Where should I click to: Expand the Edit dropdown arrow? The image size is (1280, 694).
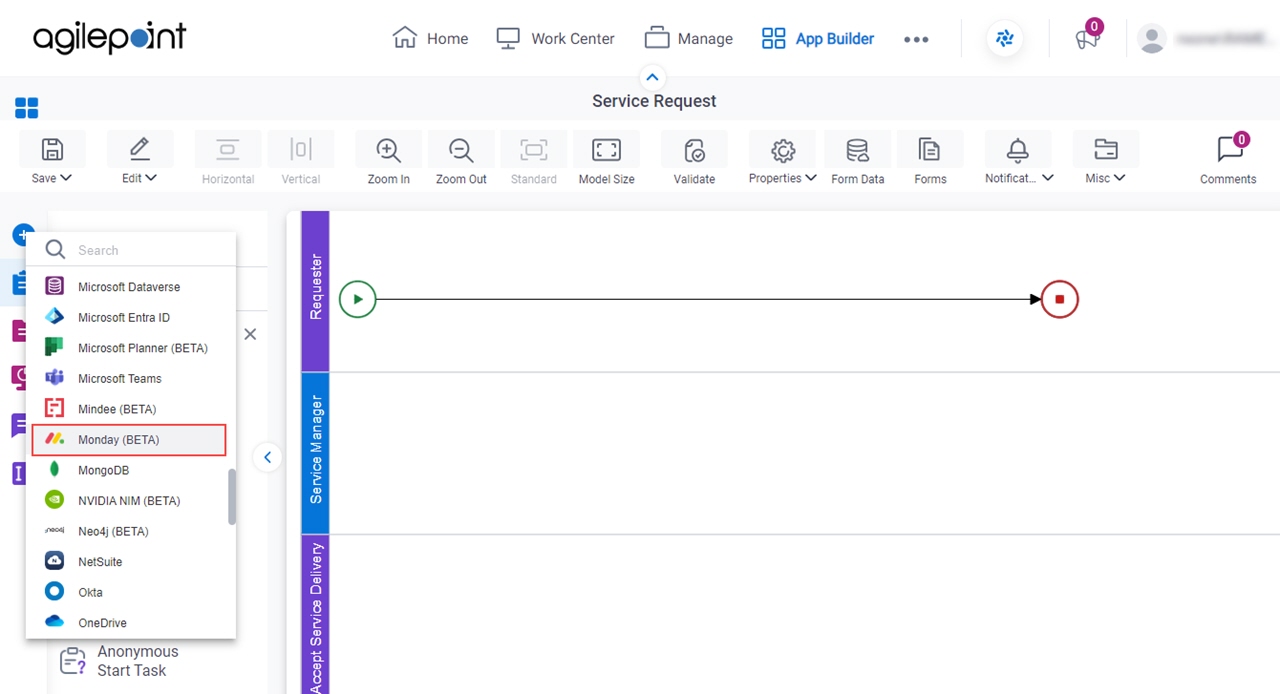click(151, 178)
